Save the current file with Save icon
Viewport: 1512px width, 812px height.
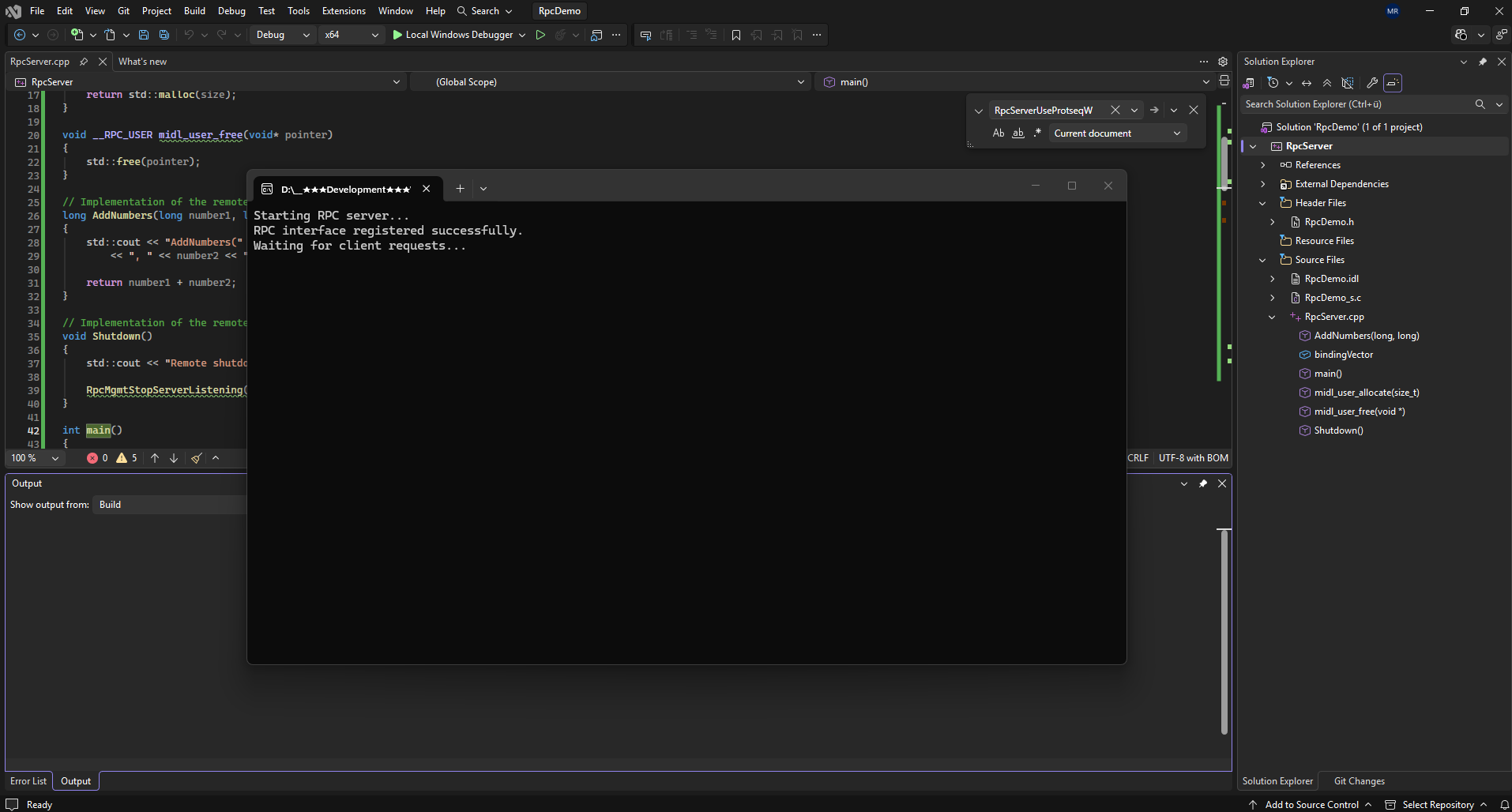pos(144,35)
